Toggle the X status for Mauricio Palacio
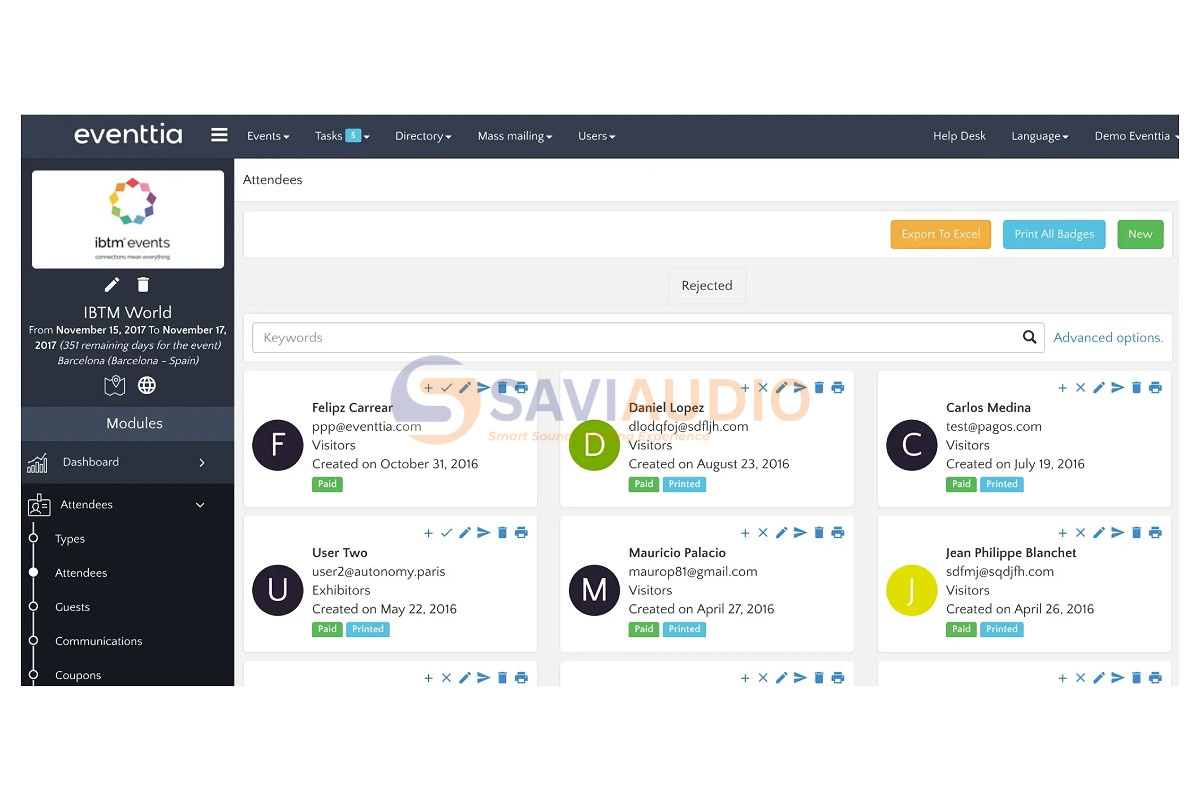 pos(763,533)
